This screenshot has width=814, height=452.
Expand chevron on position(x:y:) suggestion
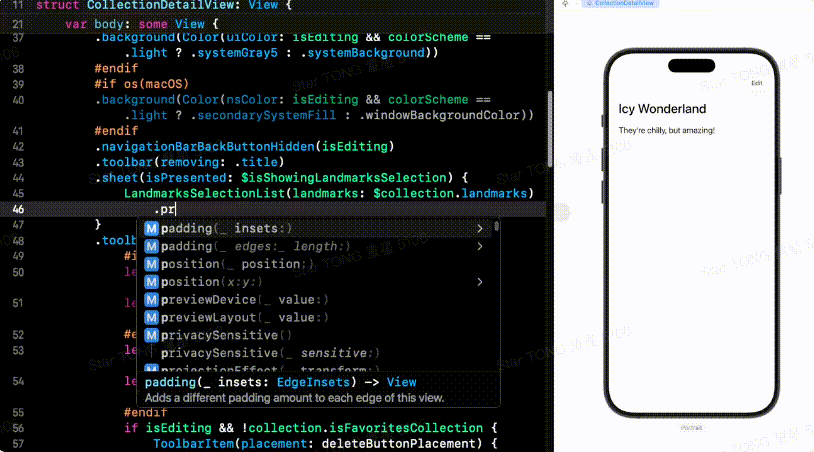coord(480,282)
